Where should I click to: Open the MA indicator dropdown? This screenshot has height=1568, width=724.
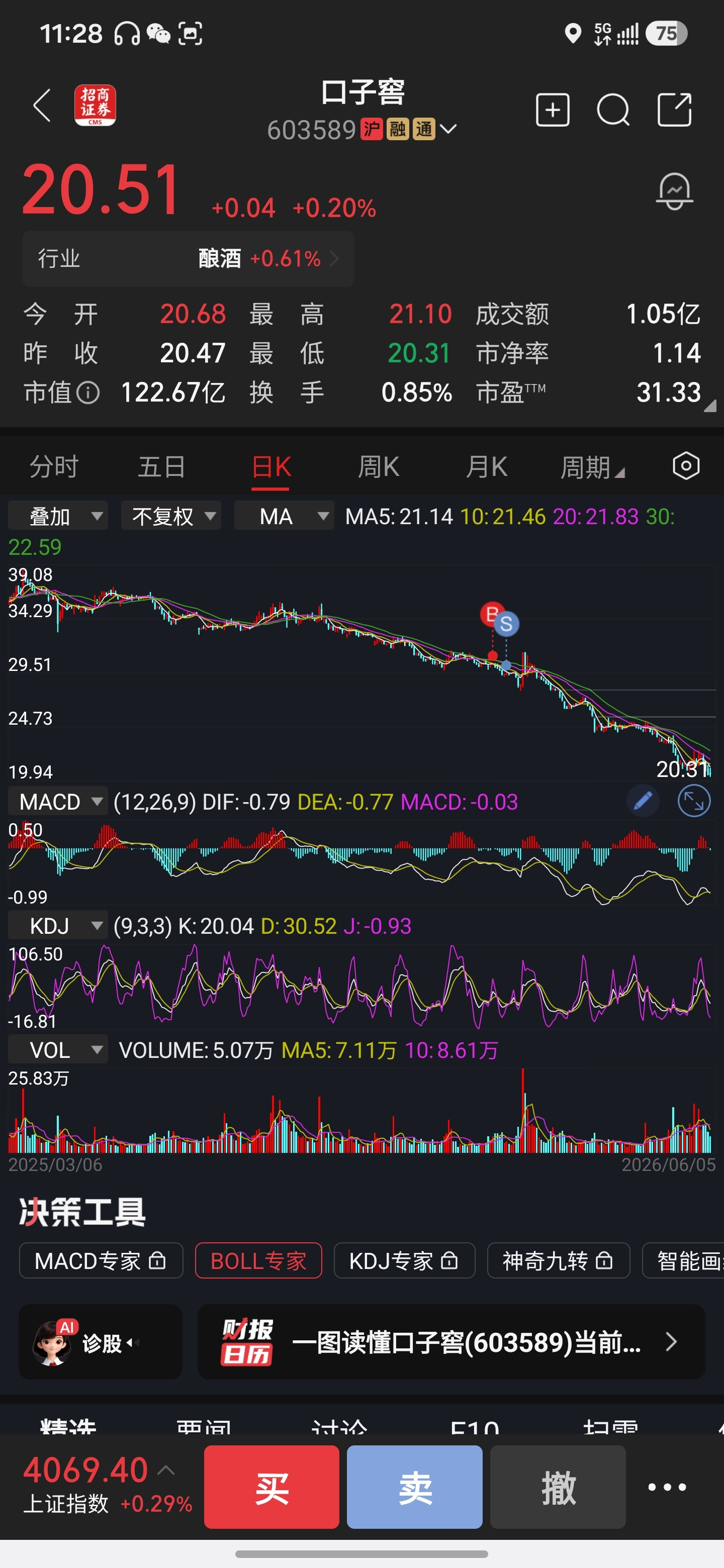[x=284, y=516]
